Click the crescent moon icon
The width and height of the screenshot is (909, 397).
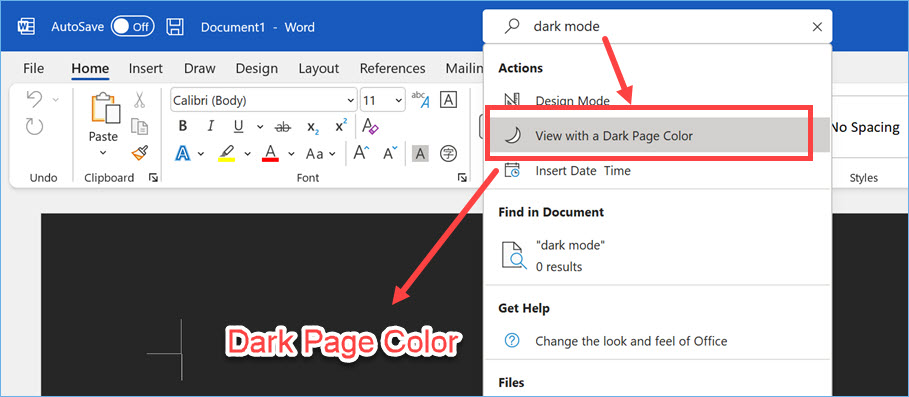[x=512, y=136]
